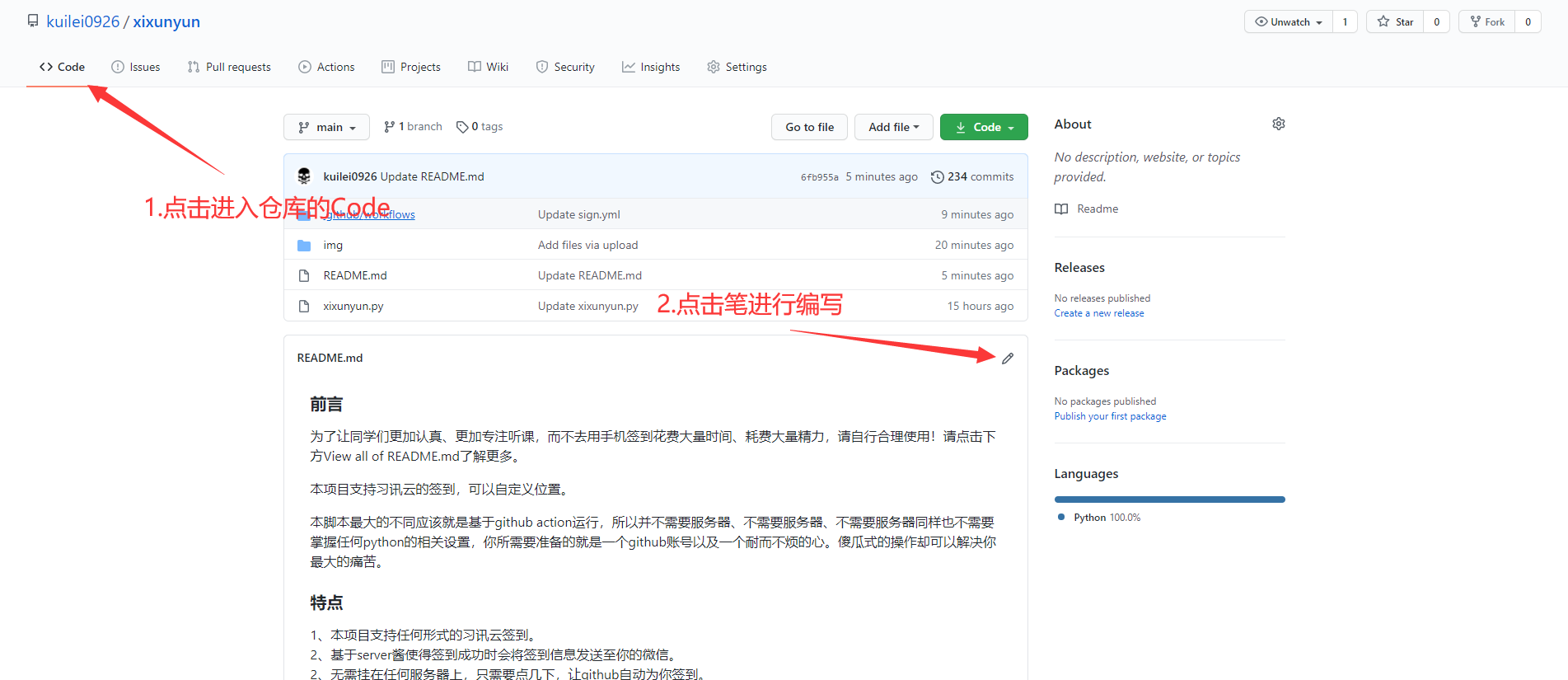This screenshot has height=680, width=1568.
Task: Open the Wiki tab
Action: (x=488, y=67)
